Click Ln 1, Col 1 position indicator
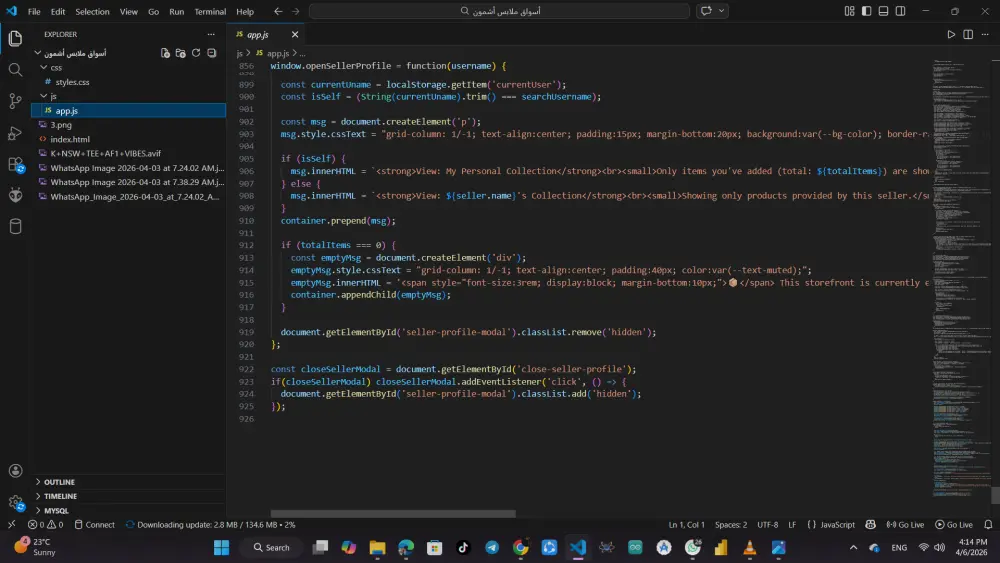The image size is (1000, 563). (x=686, y=525)
